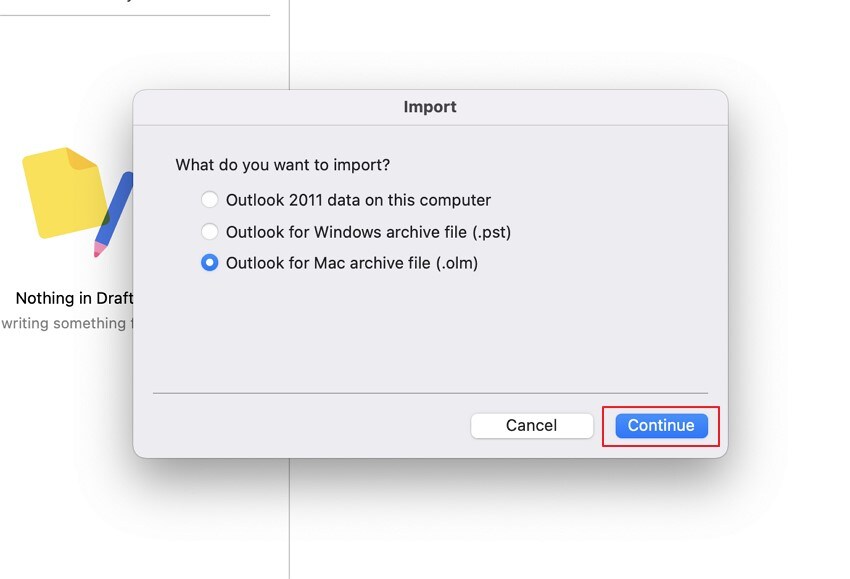The height and width of the screenshot is (579, 850).
Task: Cancel the import dialog
Action: tap(531, 425)
